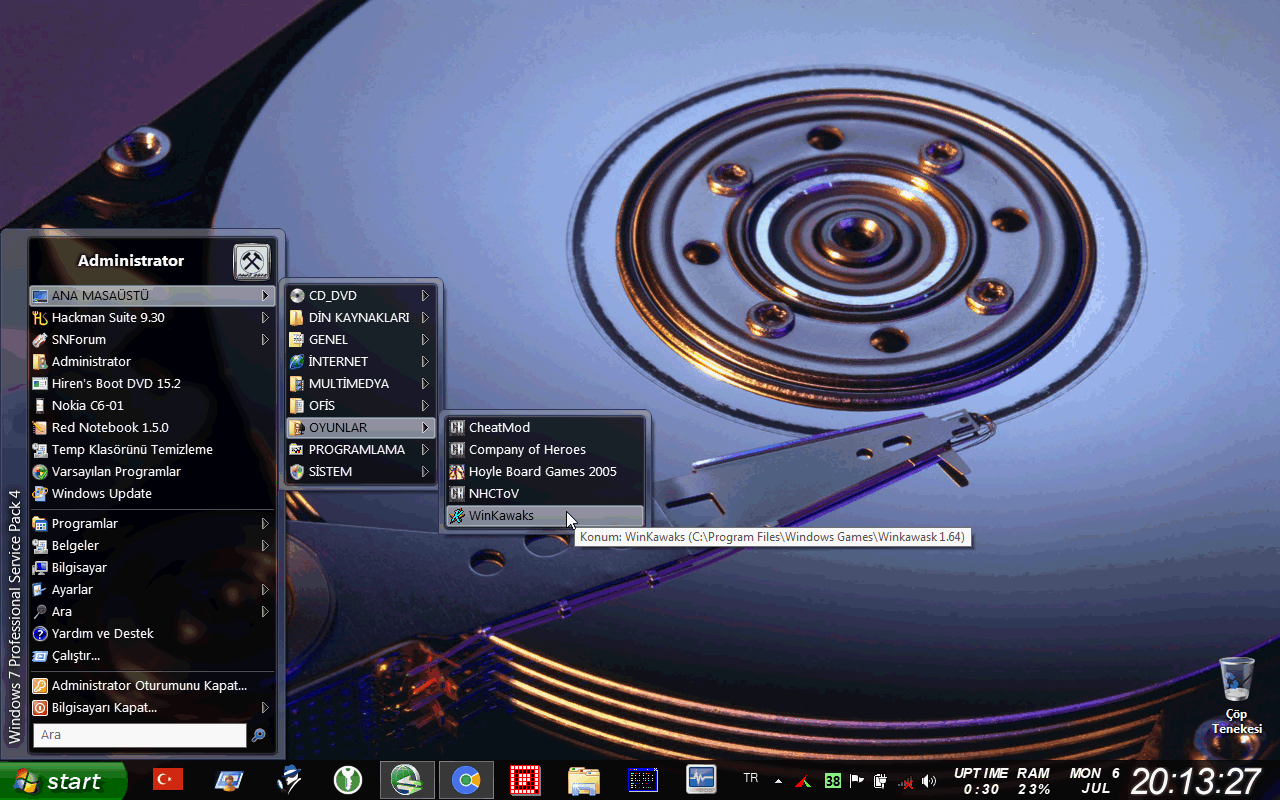Open Bilgisayar from start menu
The height and width of the screenshot is (800, 1280).
click(x=152, y=568)
